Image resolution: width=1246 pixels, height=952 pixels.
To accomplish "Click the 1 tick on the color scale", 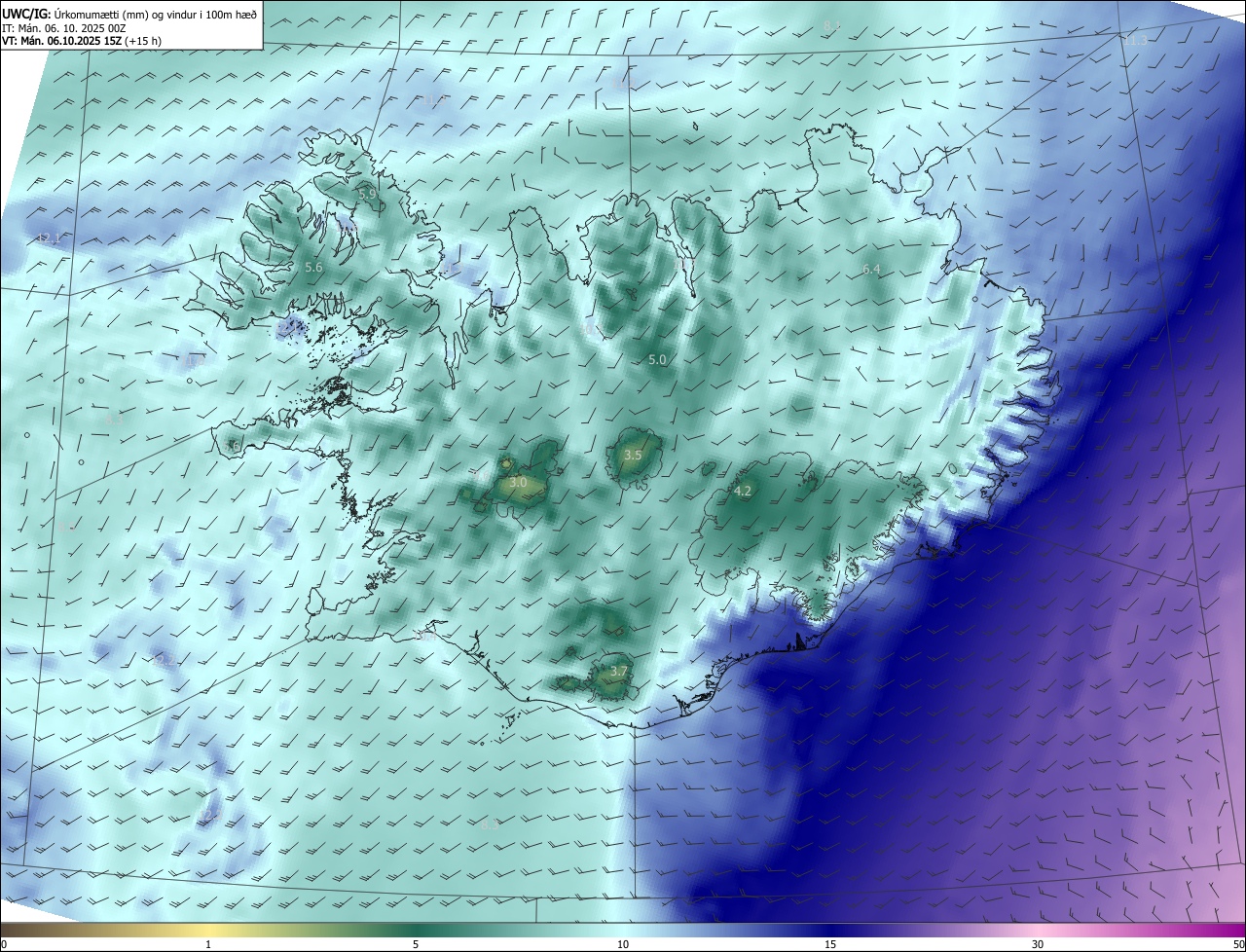I will [x=208, y=944].
